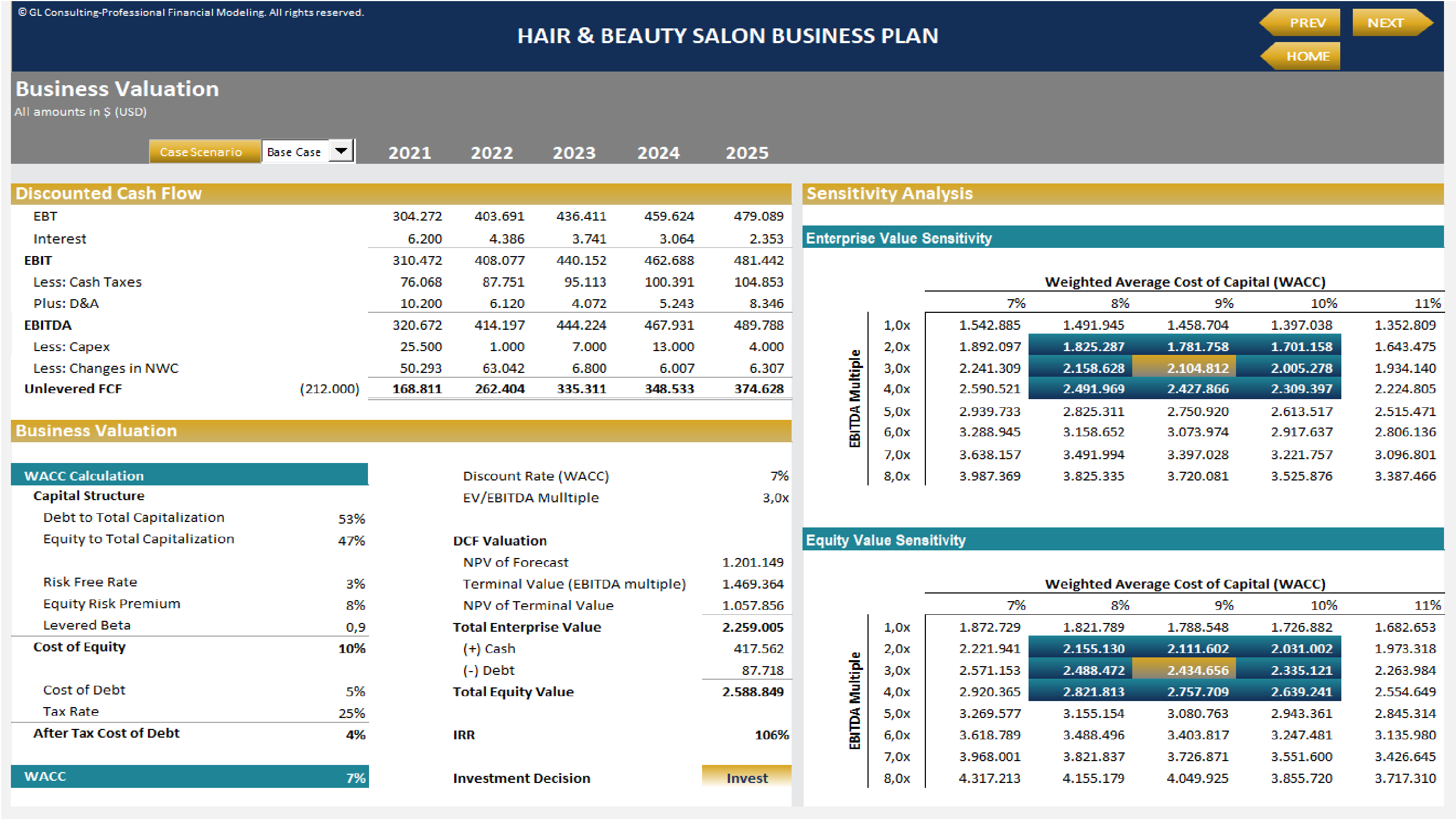Select NPV of Terminal Value 1.057.856
This screenshot has width=1456, height=819.
coord(752,605)
